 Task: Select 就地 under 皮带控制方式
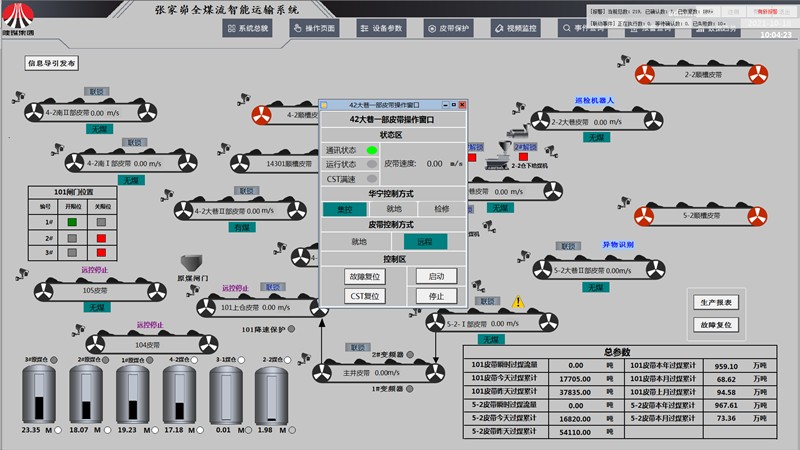click(x=359, y=241)
